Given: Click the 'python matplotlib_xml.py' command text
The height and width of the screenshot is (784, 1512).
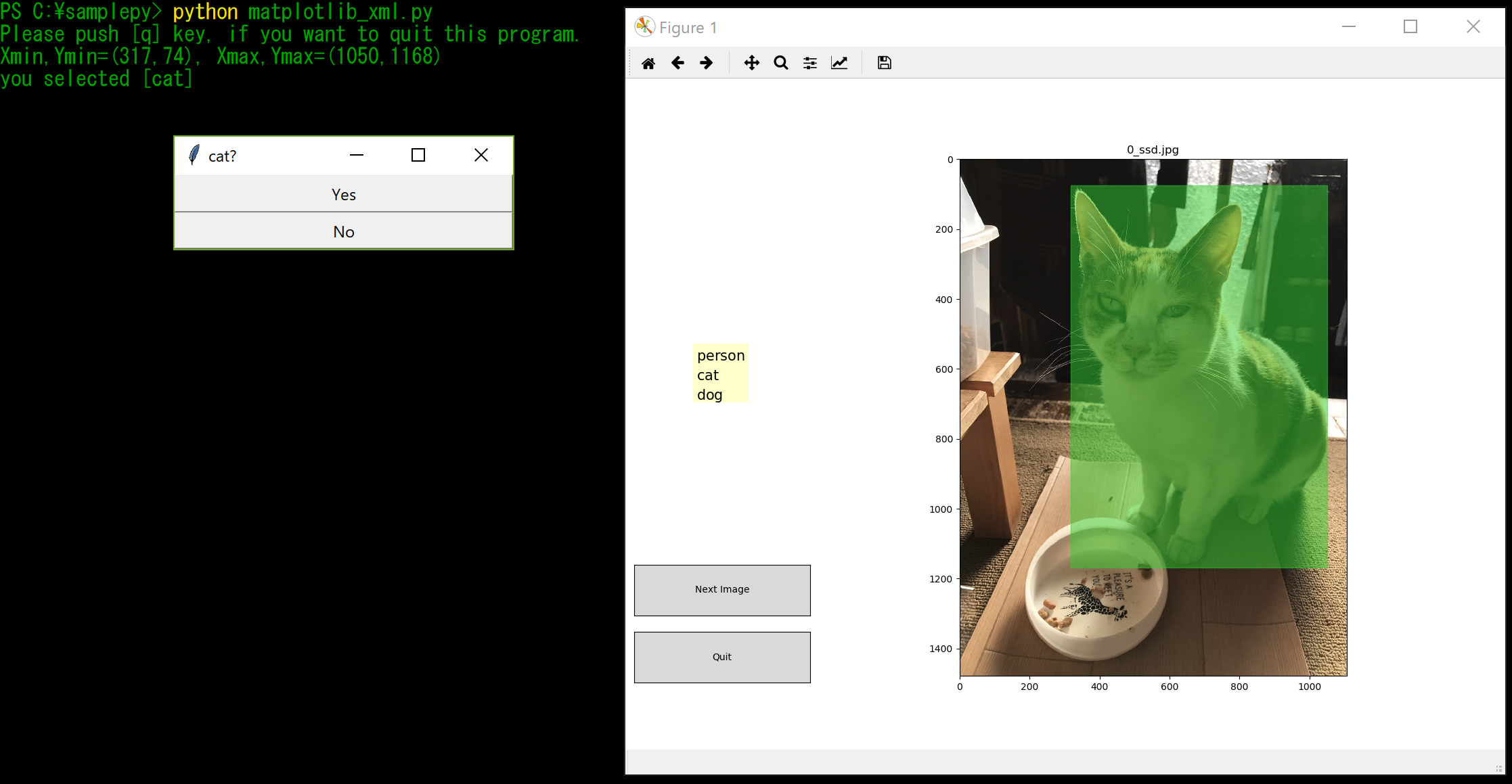Looking at the screenshot, I should point(303,11).
